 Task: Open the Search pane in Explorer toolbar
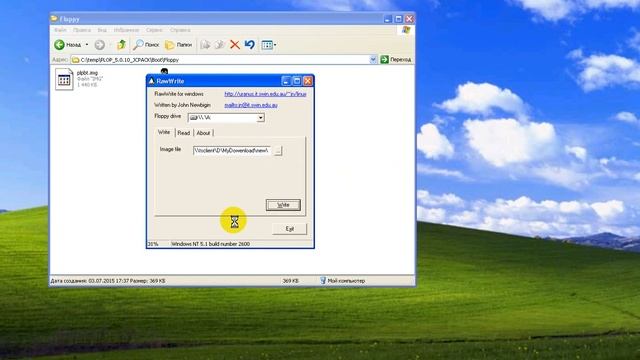click(x=146, y=44)
